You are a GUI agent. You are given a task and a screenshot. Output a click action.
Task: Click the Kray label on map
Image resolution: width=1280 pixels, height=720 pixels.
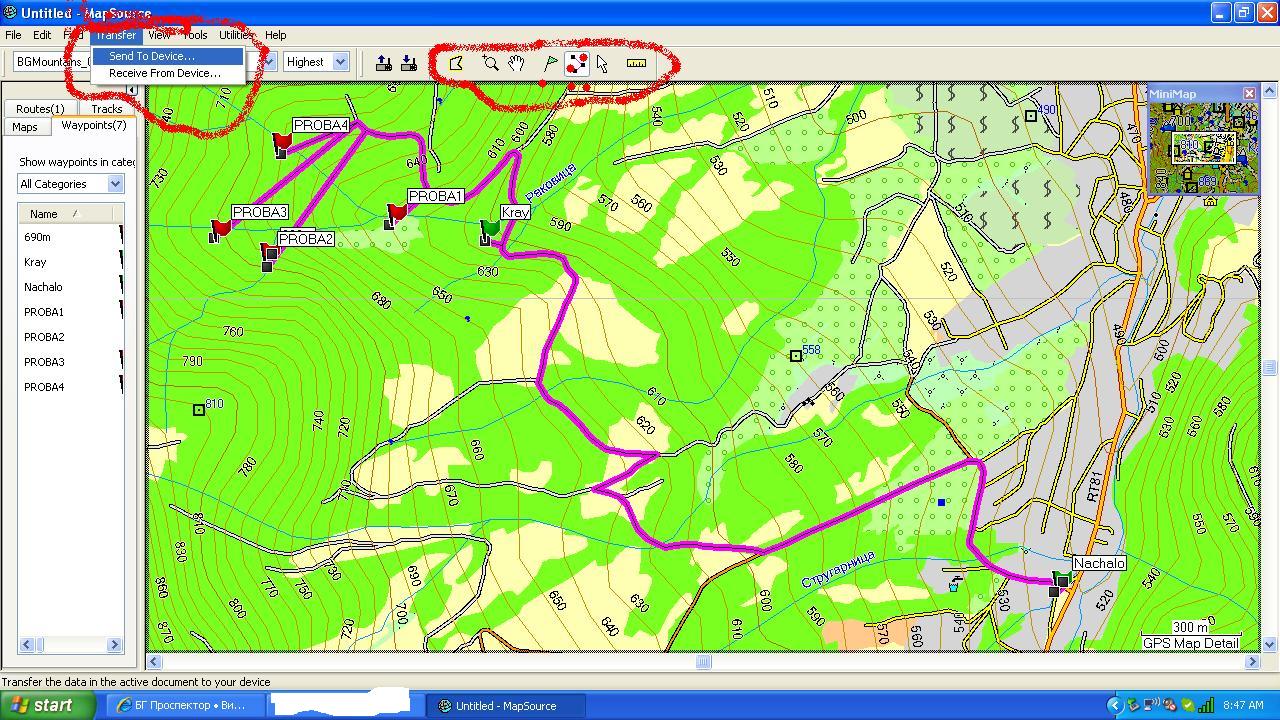click(x=515, y=212)
